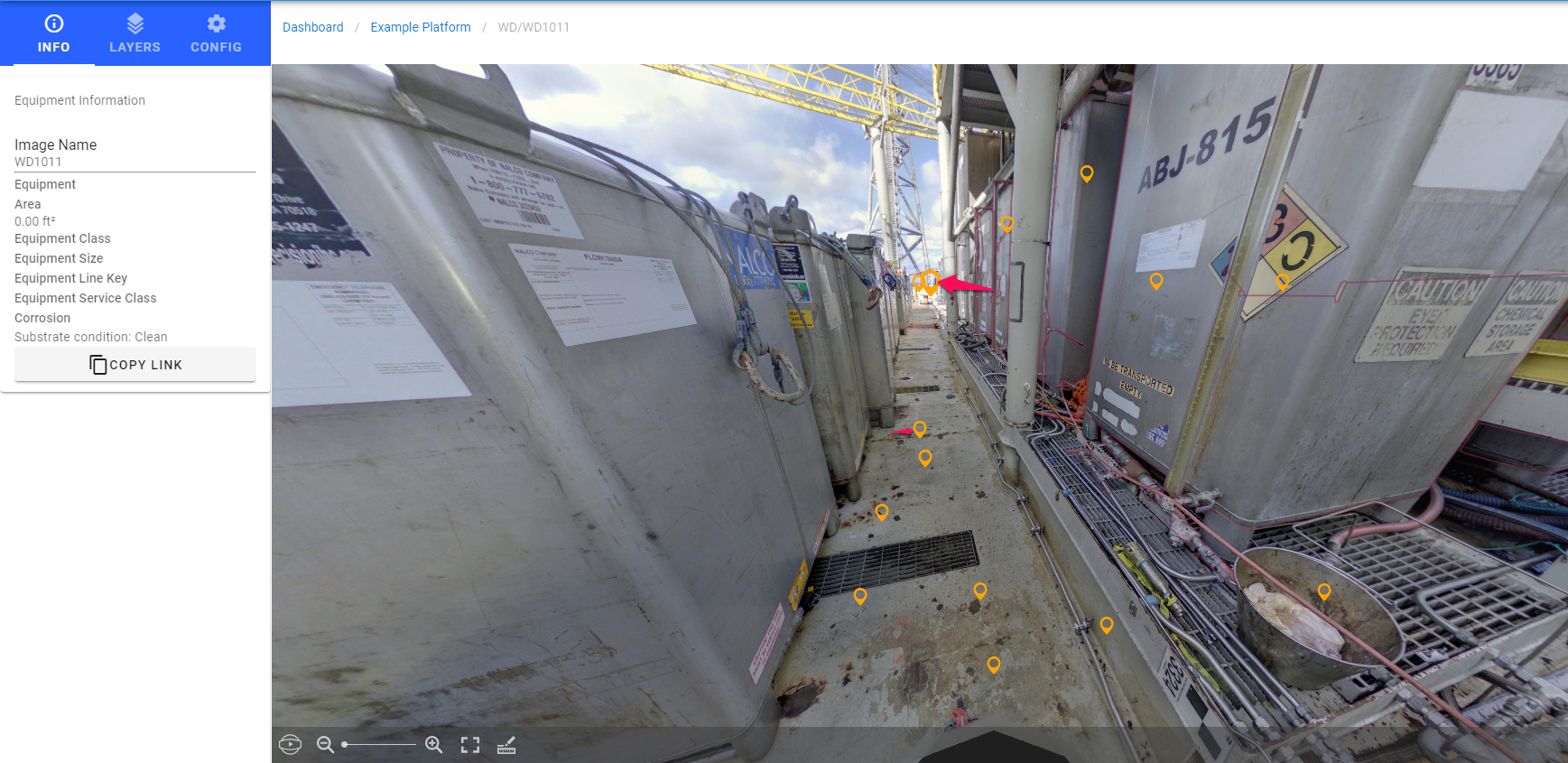Enter fullscreen viewer mode
Viewport: 1568px width, 763px height.
point(470,745)
